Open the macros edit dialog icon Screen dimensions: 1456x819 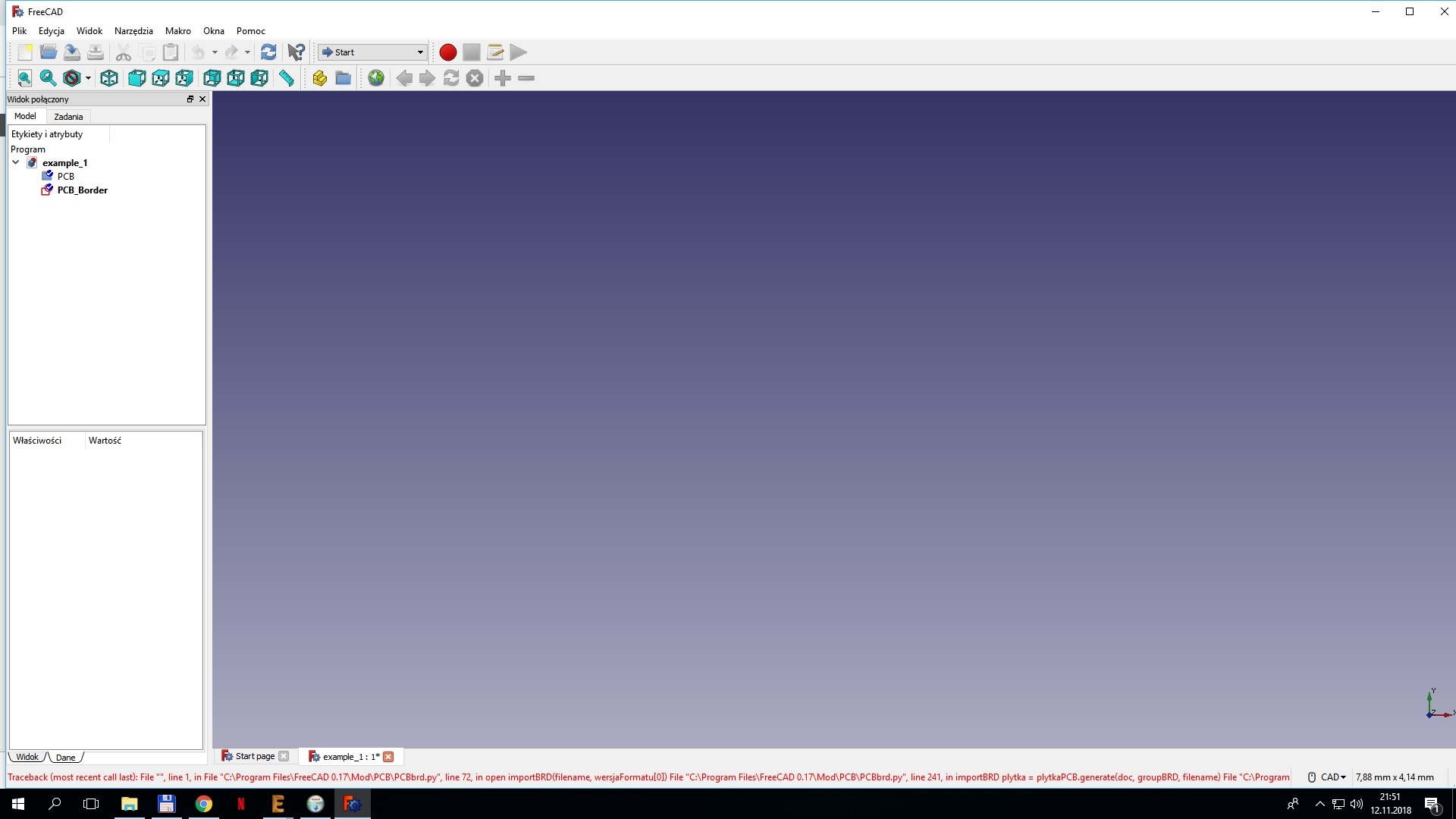(x=495, y=52)
